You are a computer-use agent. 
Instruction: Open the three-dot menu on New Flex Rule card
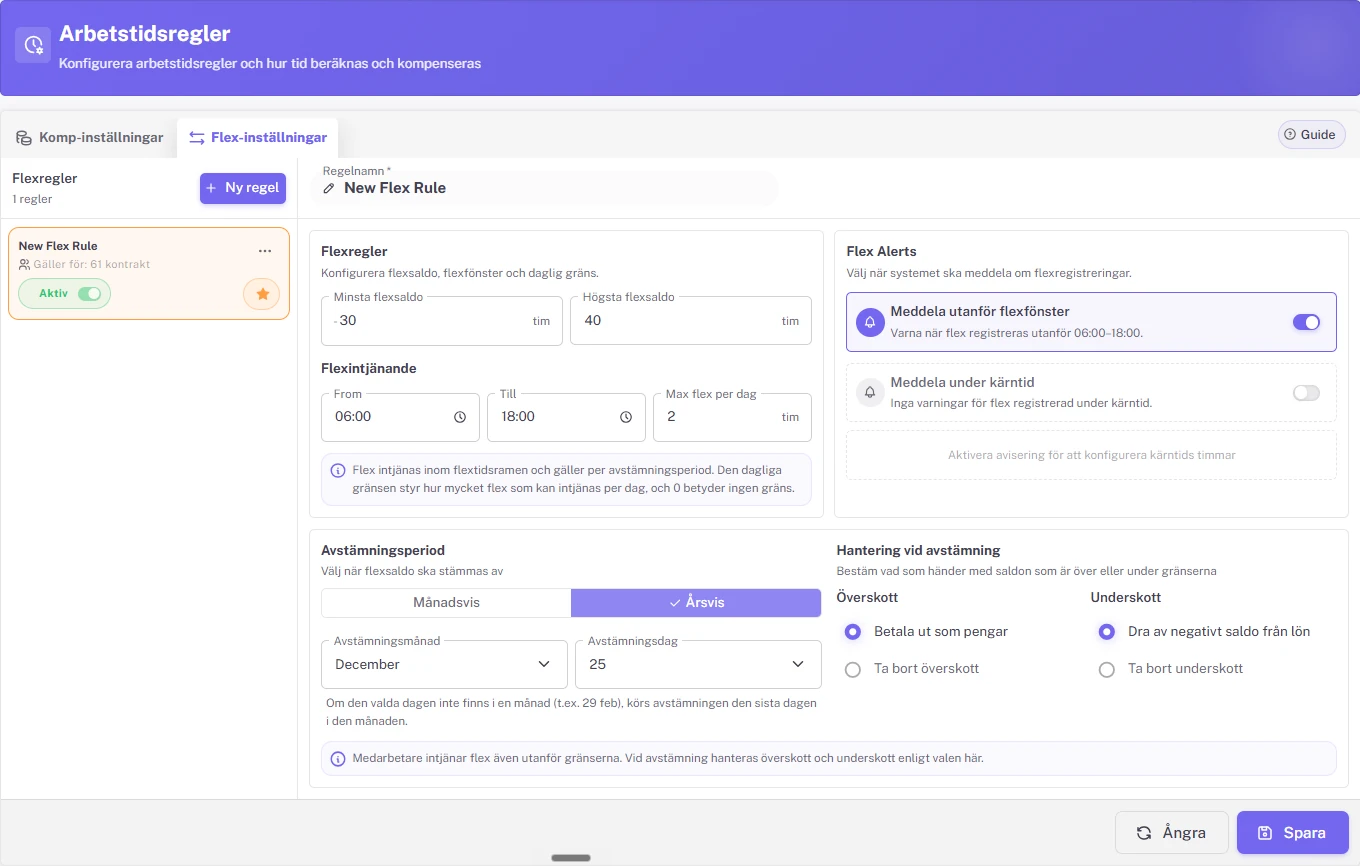tap(265, 251)
